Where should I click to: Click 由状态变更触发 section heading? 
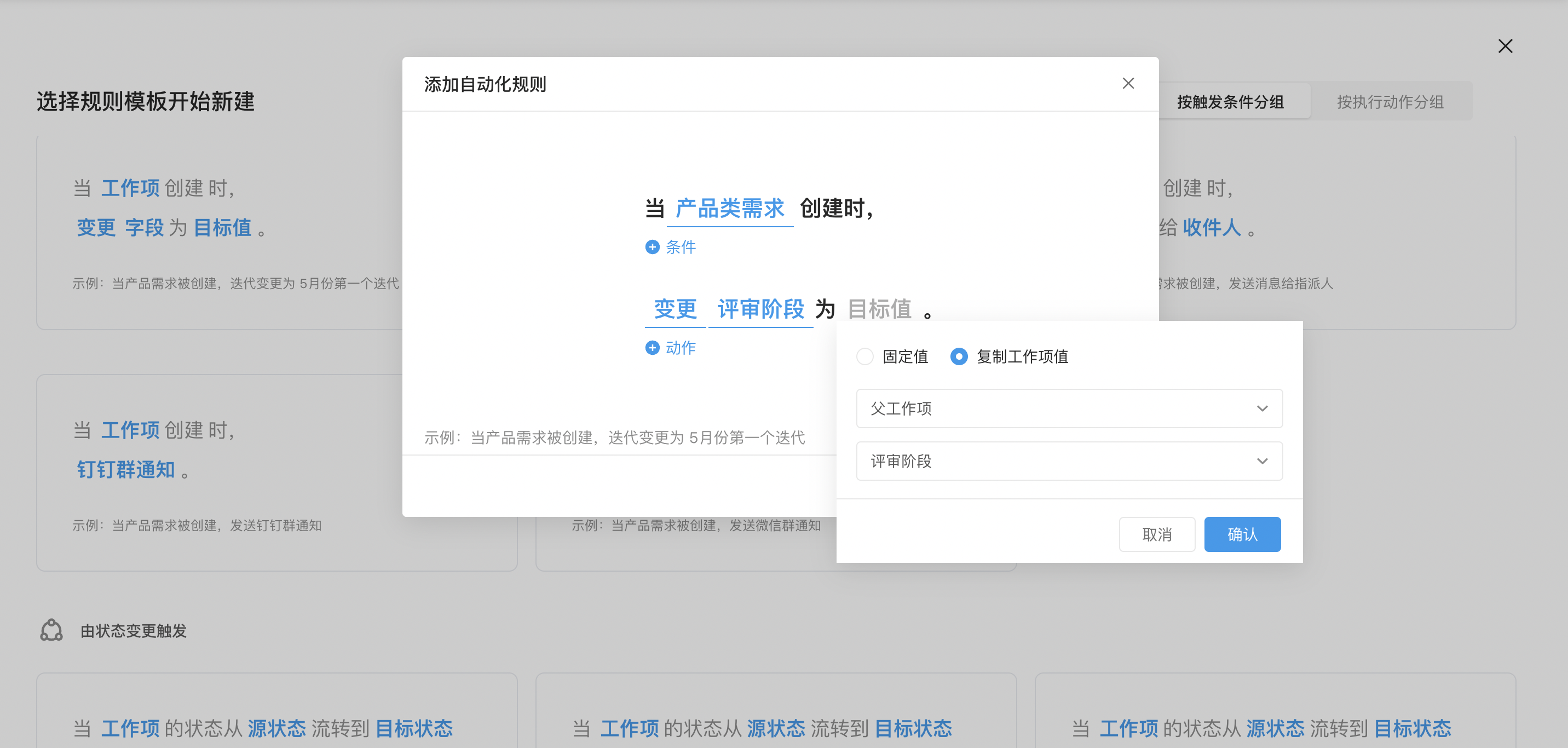133,630
